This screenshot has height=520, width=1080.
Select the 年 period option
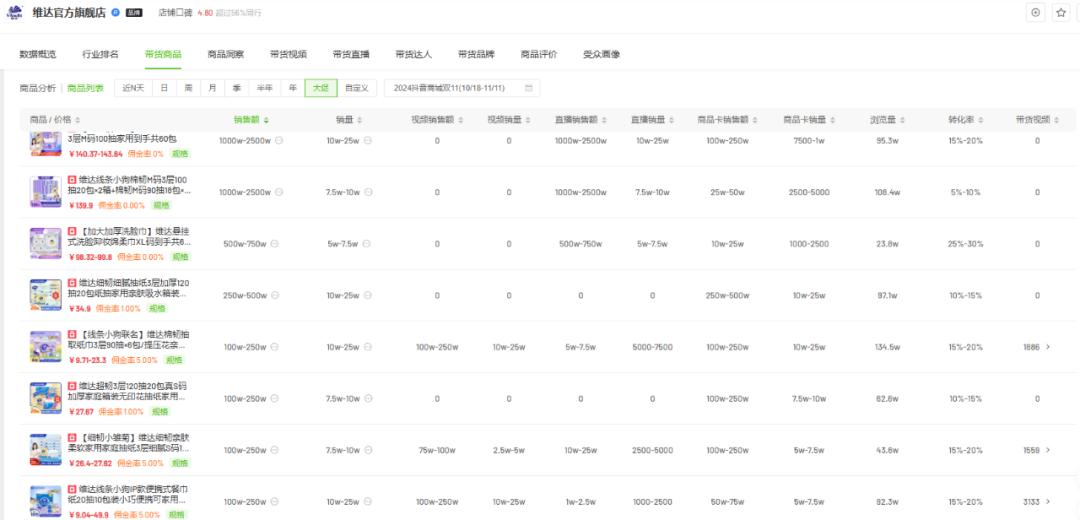[x=293, y=88]
